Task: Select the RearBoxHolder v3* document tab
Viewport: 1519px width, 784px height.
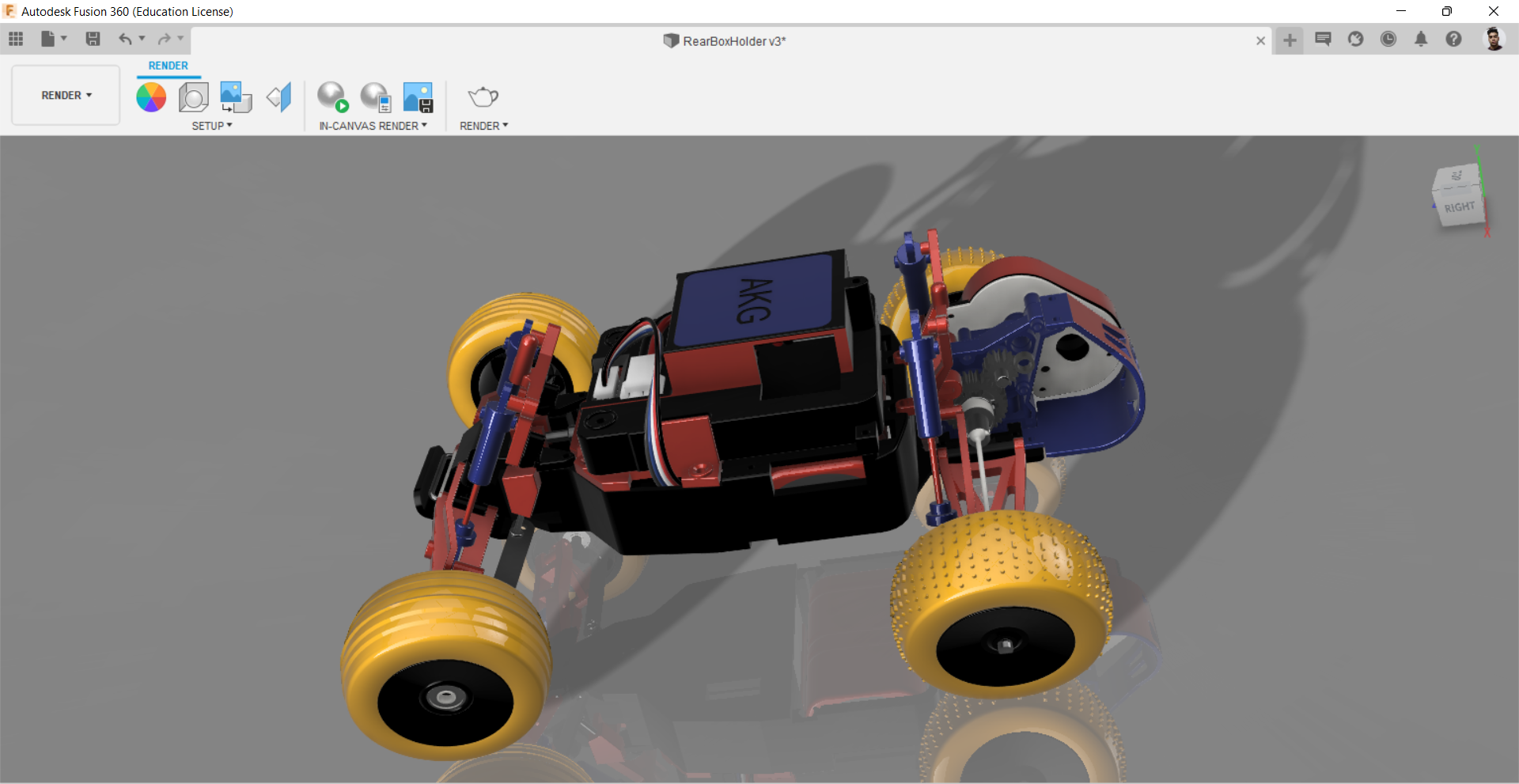Action: tap(725, 41)
